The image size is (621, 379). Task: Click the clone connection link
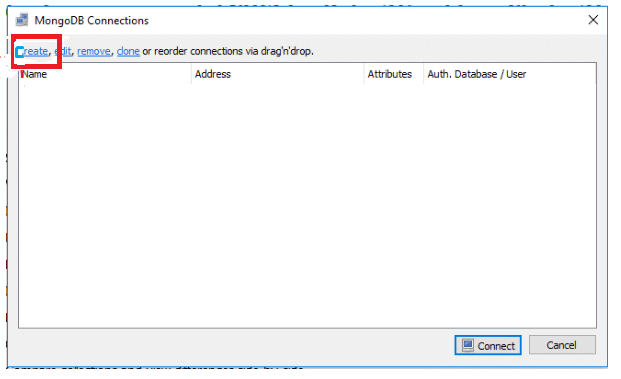click(128, 51)
